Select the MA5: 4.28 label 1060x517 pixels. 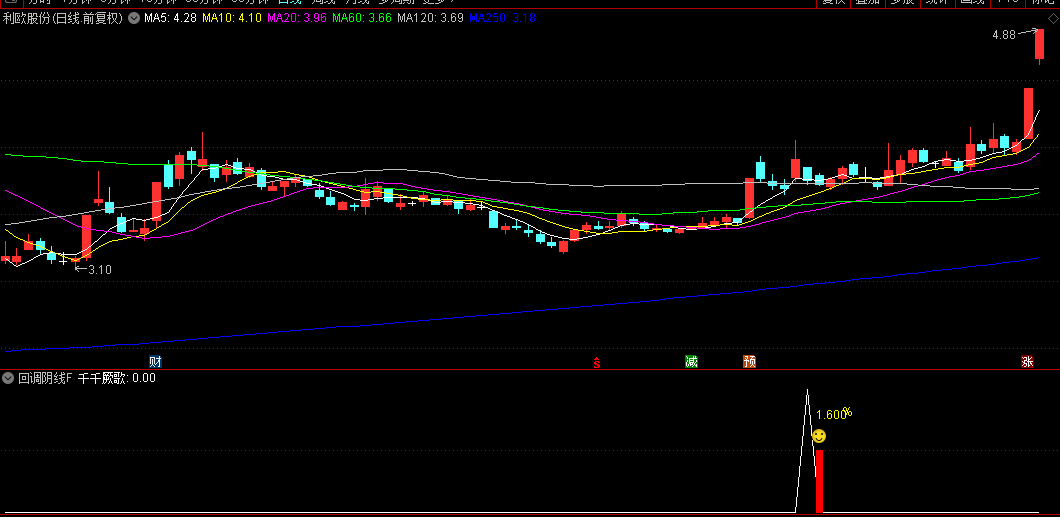pos(170,18)
